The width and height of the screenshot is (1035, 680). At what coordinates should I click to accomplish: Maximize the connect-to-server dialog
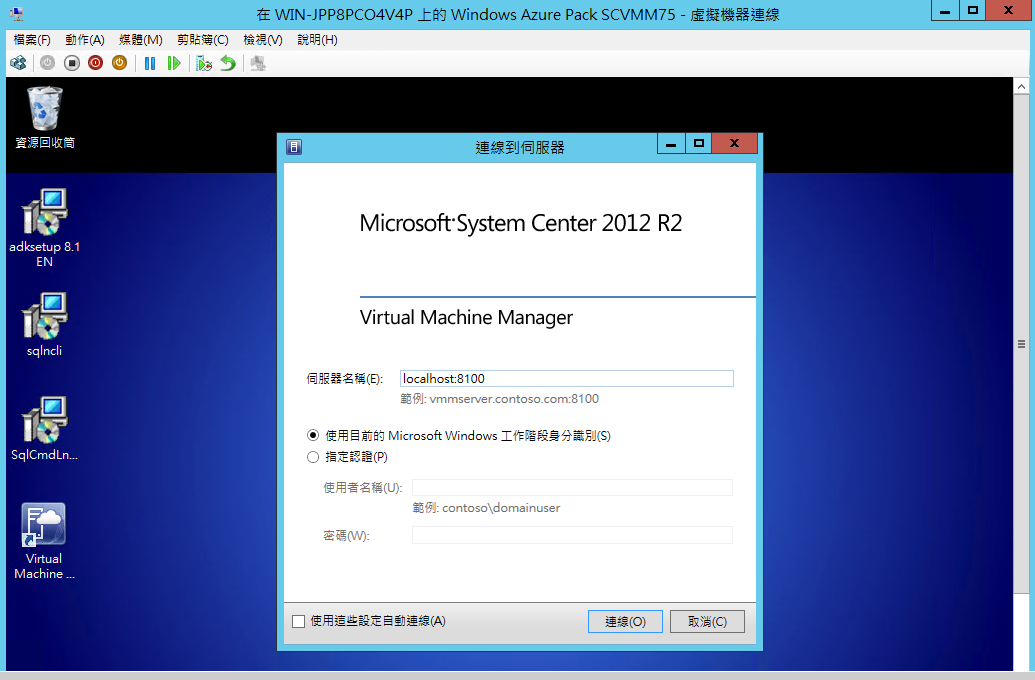click(699, 144)
